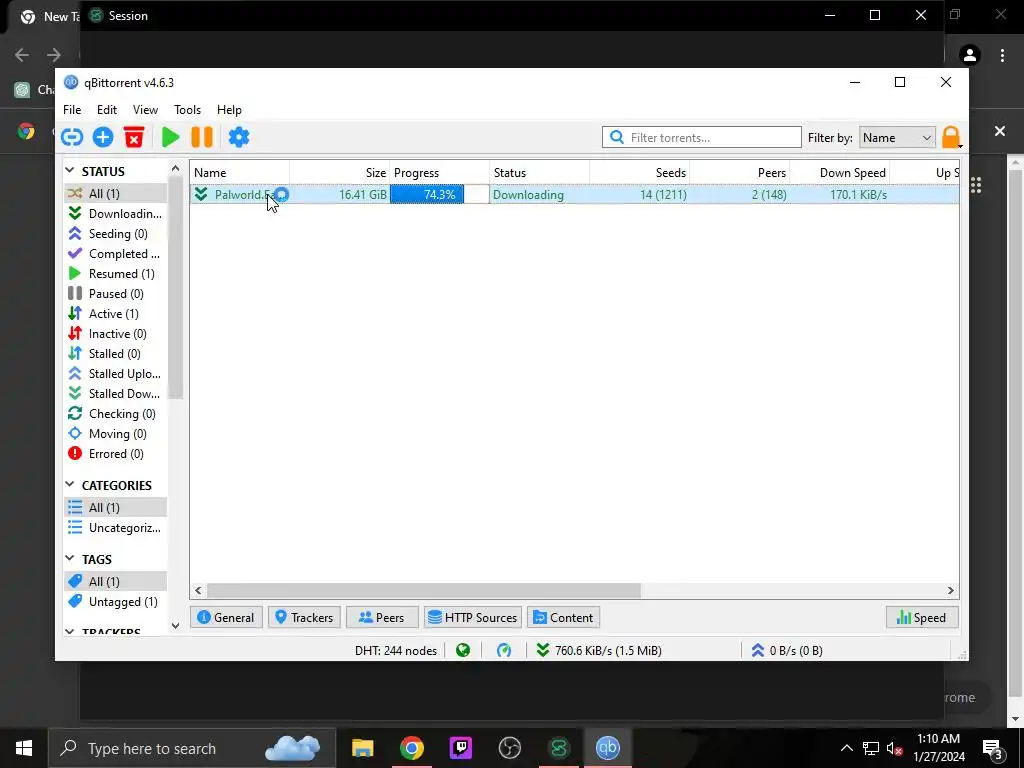Click the Filter torrents search field
This screenshot has height=768, width=1024.
click(x=701, y=137)
